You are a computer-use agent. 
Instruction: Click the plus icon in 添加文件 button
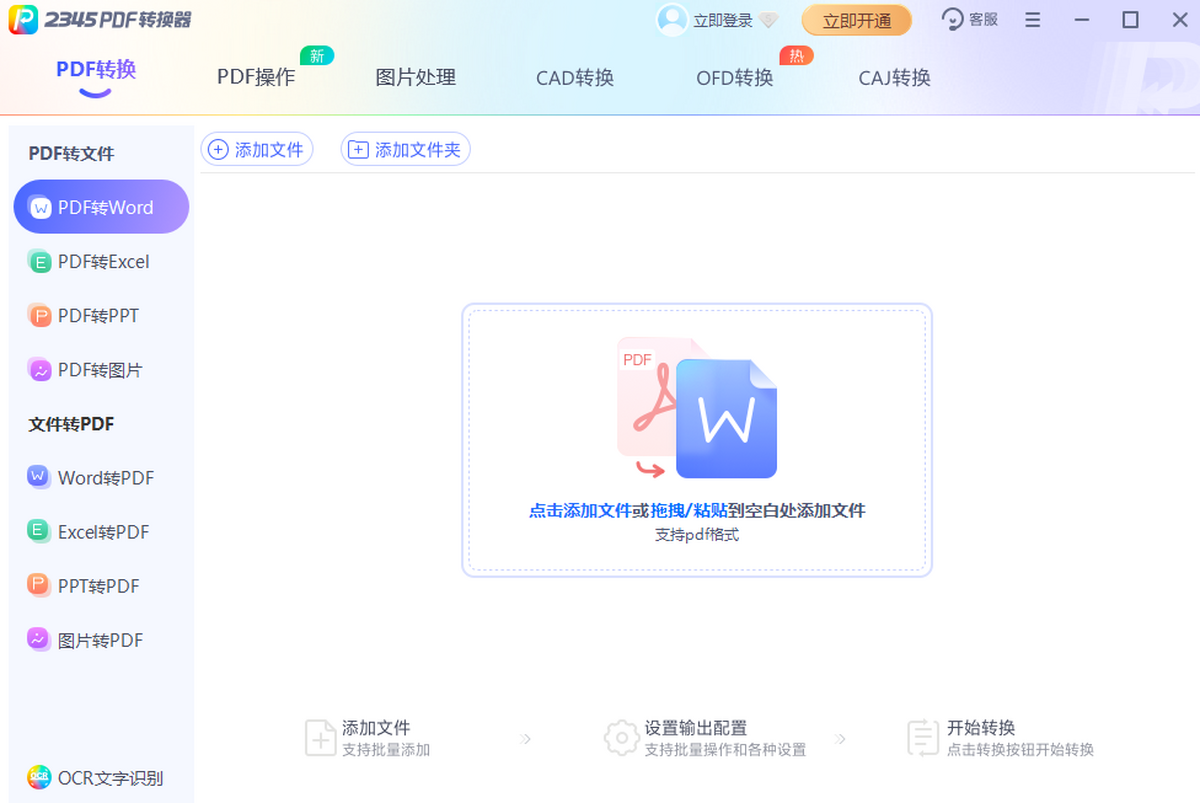[218, 150]
